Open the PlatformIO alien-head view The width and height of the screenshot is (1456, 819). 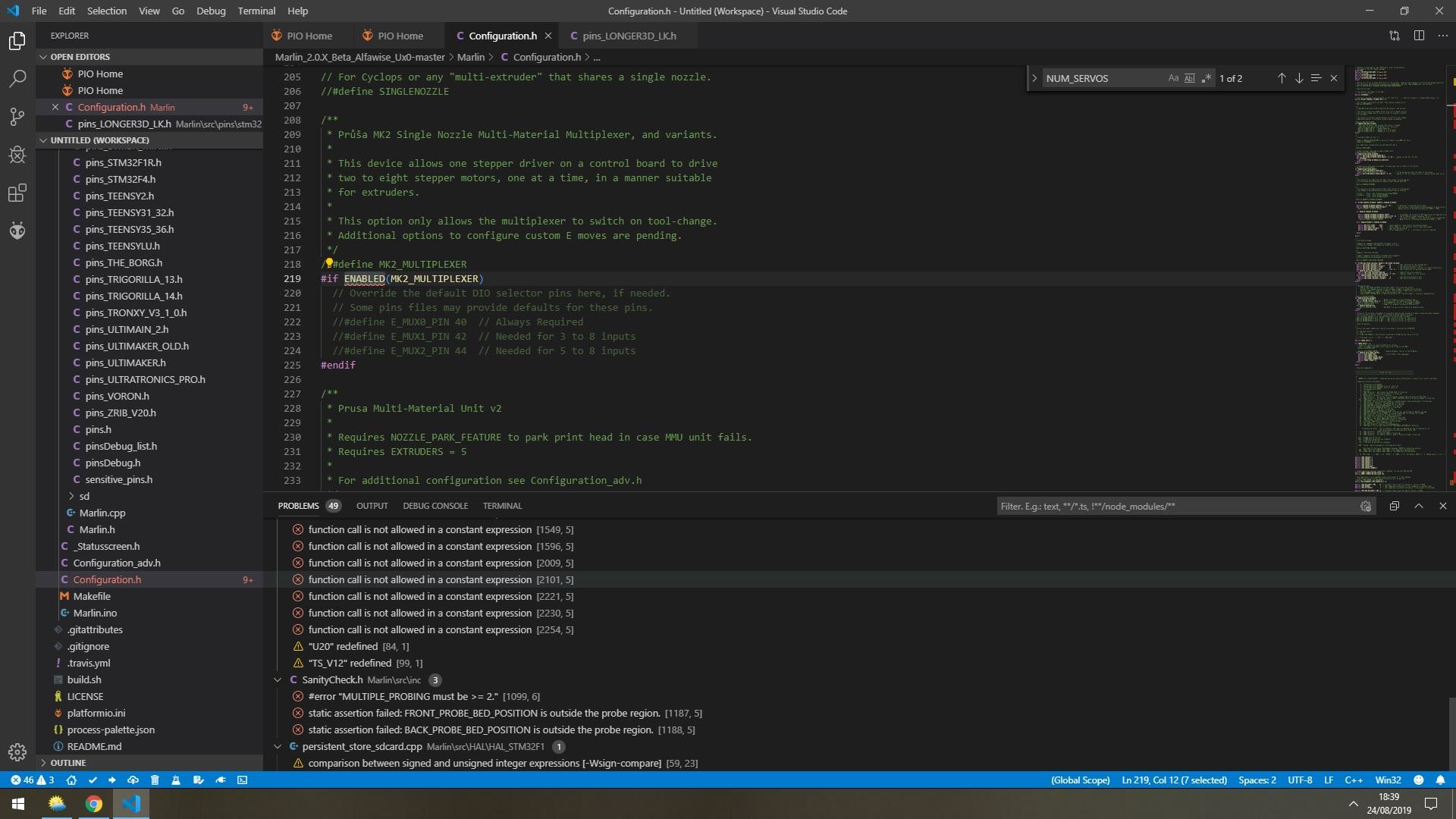(17, 231)
